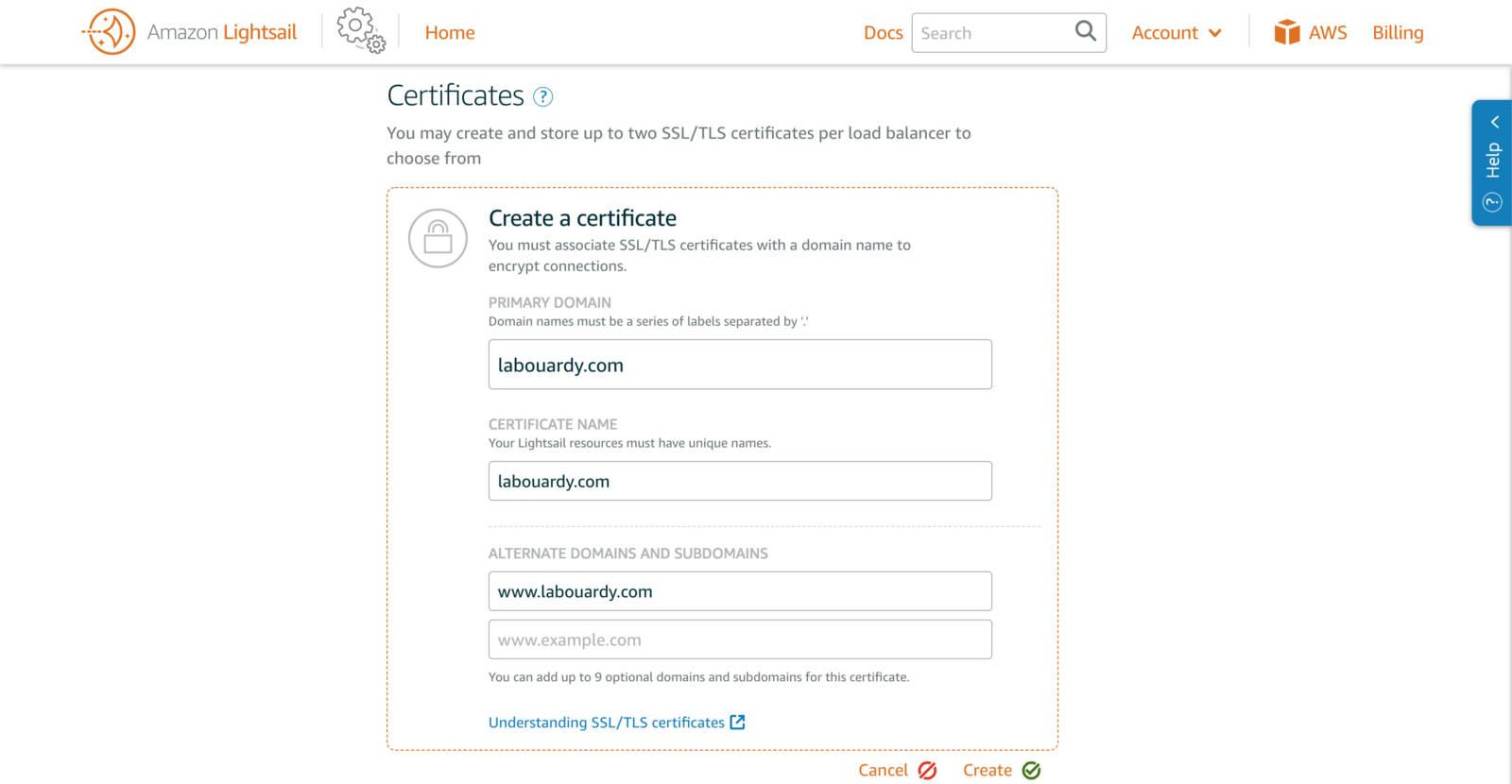Expand the Help side panel
The height and width of the screenshot is (784, 1512).
click(1492, 162)
